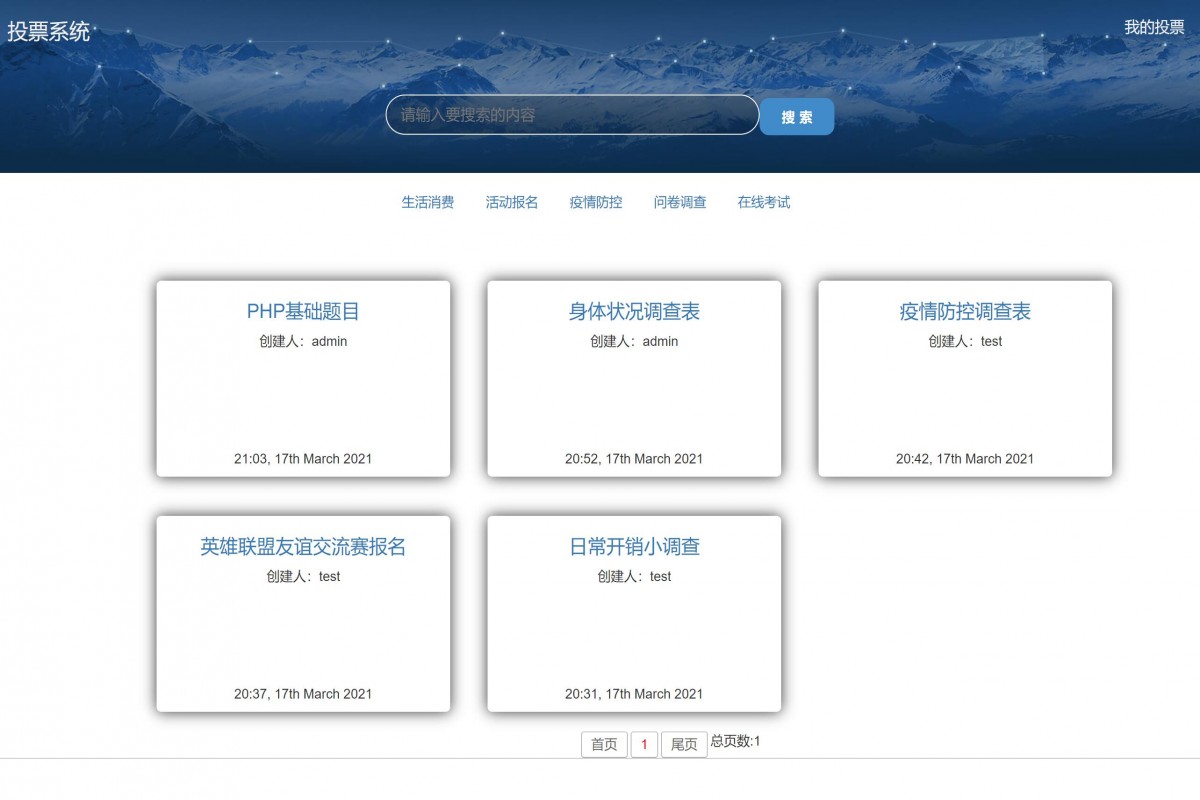Open the 疫情防控 category
Screen dimensions: 1200x800
[x=595, y=201]
